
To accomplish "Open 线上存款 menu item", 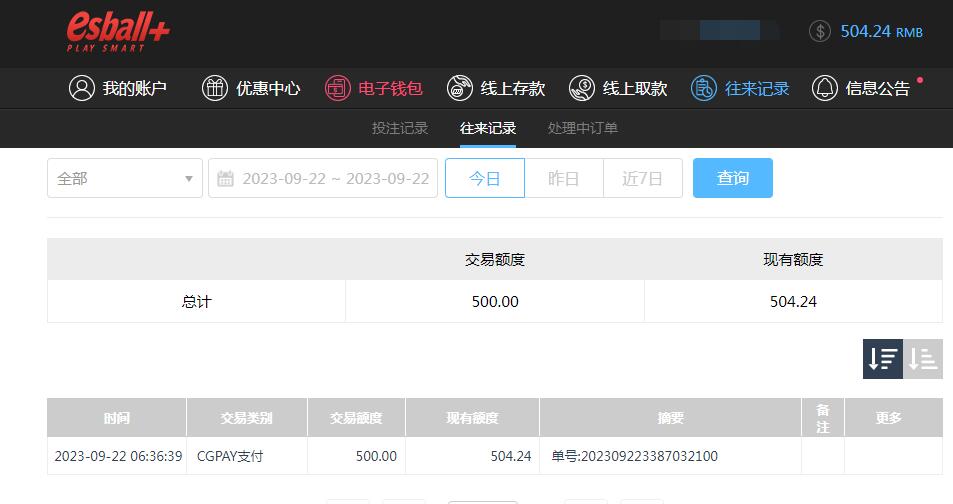I will (496, 88).
